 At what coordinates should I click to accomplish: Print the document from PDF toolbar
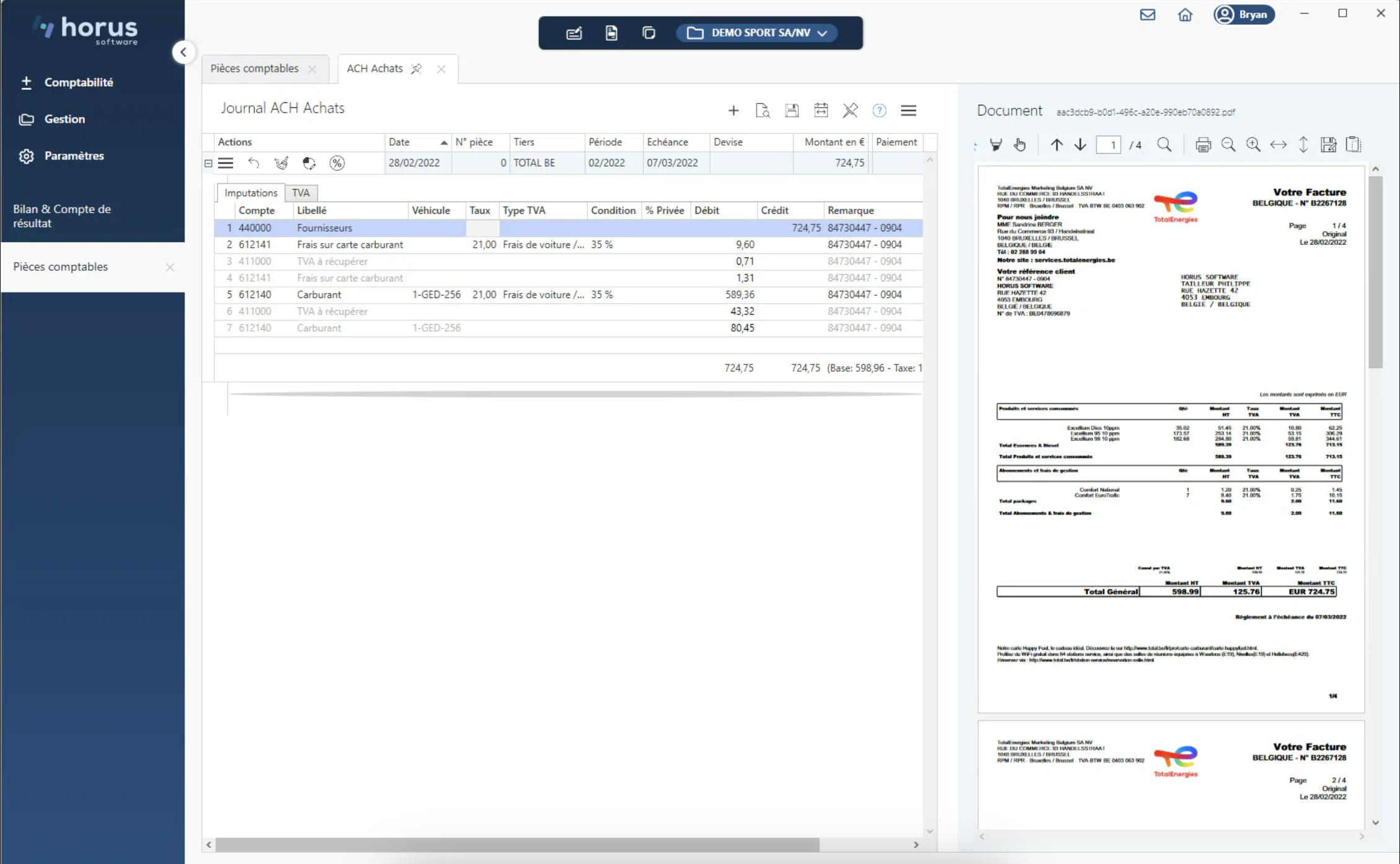pos(1203,145)
